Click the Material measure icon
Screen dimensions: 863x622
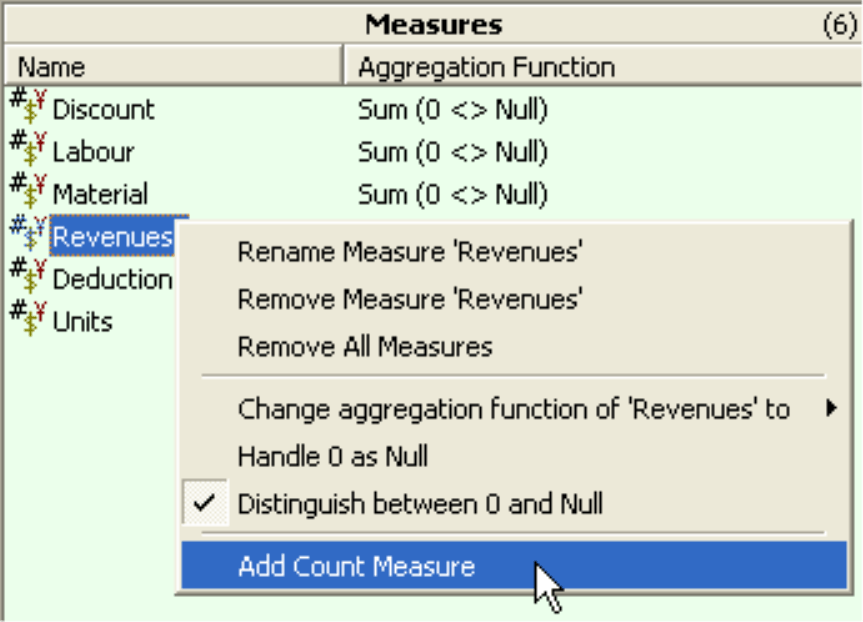[x=28, y=191]
